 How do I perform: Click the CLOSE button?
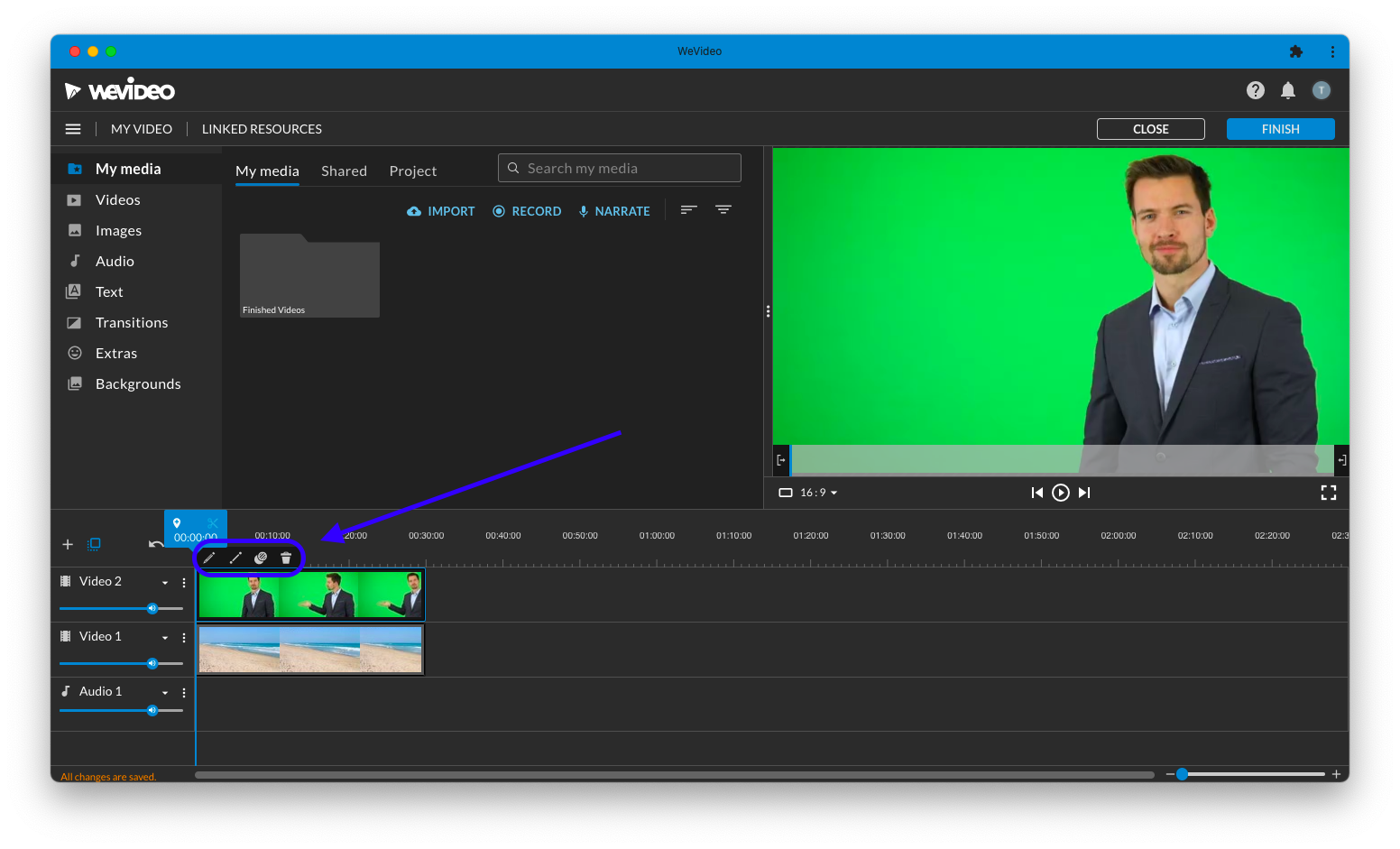pos(1151,129)
